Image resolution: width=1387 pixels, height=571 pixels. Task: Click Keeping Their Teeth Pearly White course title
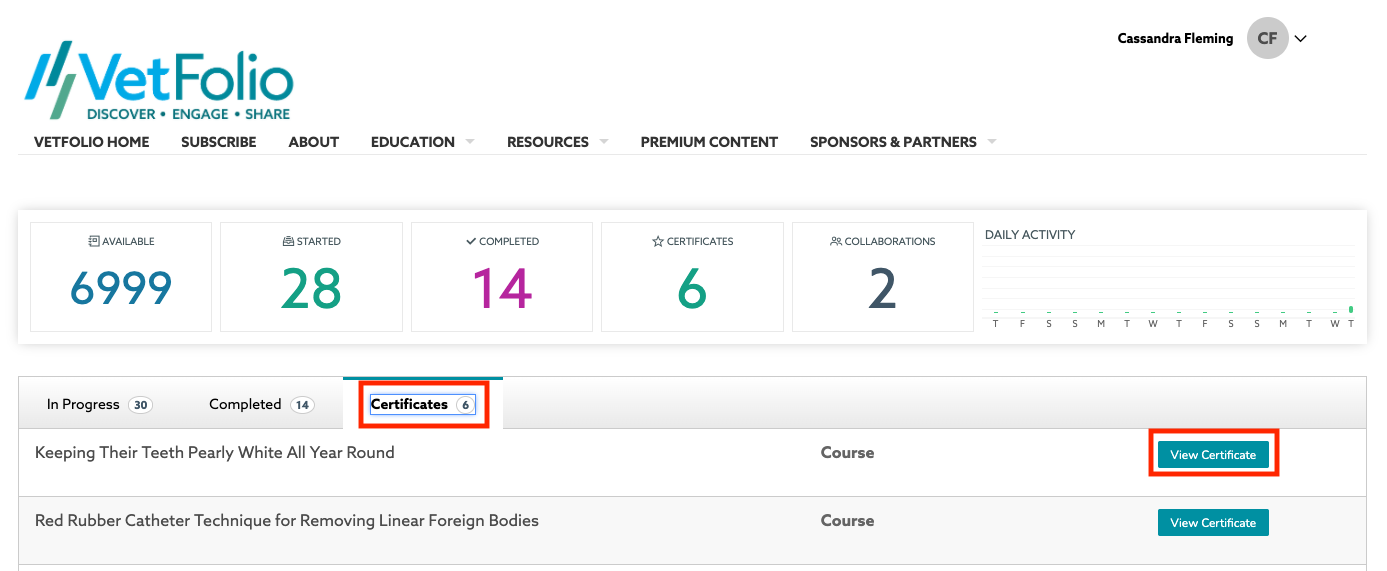(215, 453)
